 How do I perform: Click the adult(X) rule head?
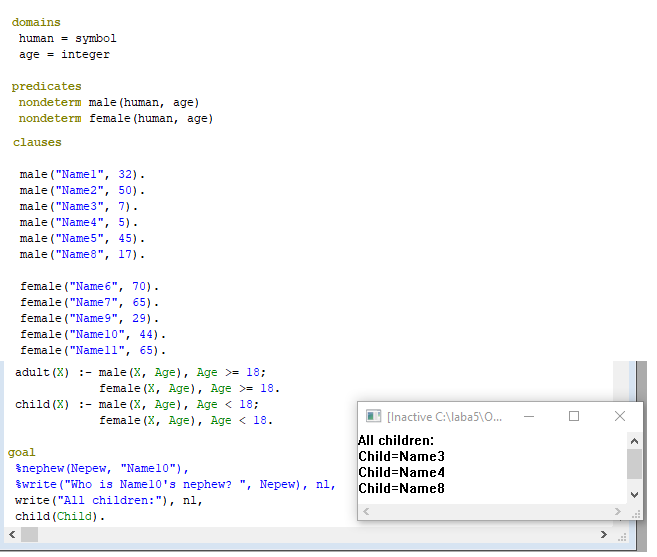[42, 372]
